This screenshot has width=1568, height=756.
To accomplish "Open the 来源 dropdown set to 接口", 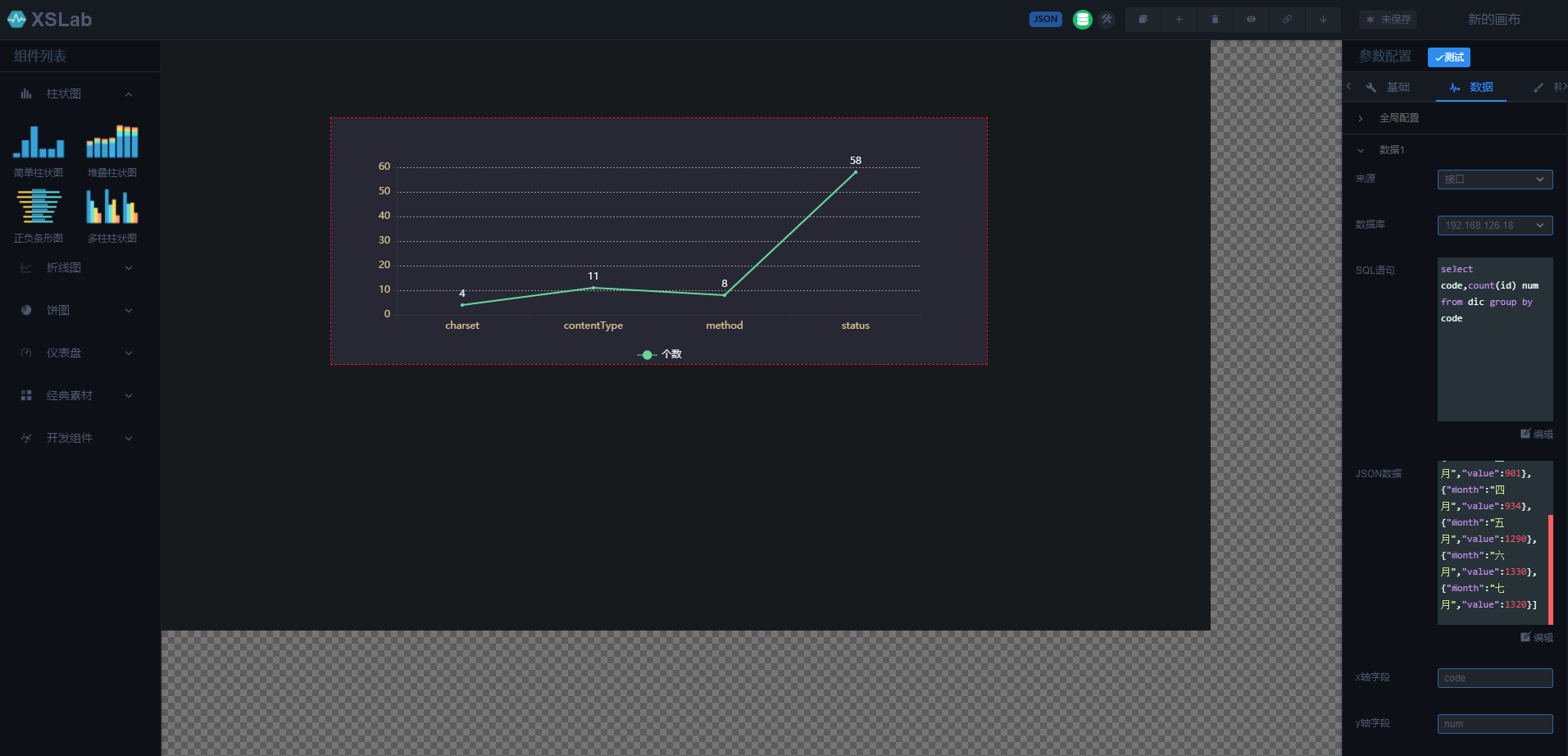I will coord(1494,180).
